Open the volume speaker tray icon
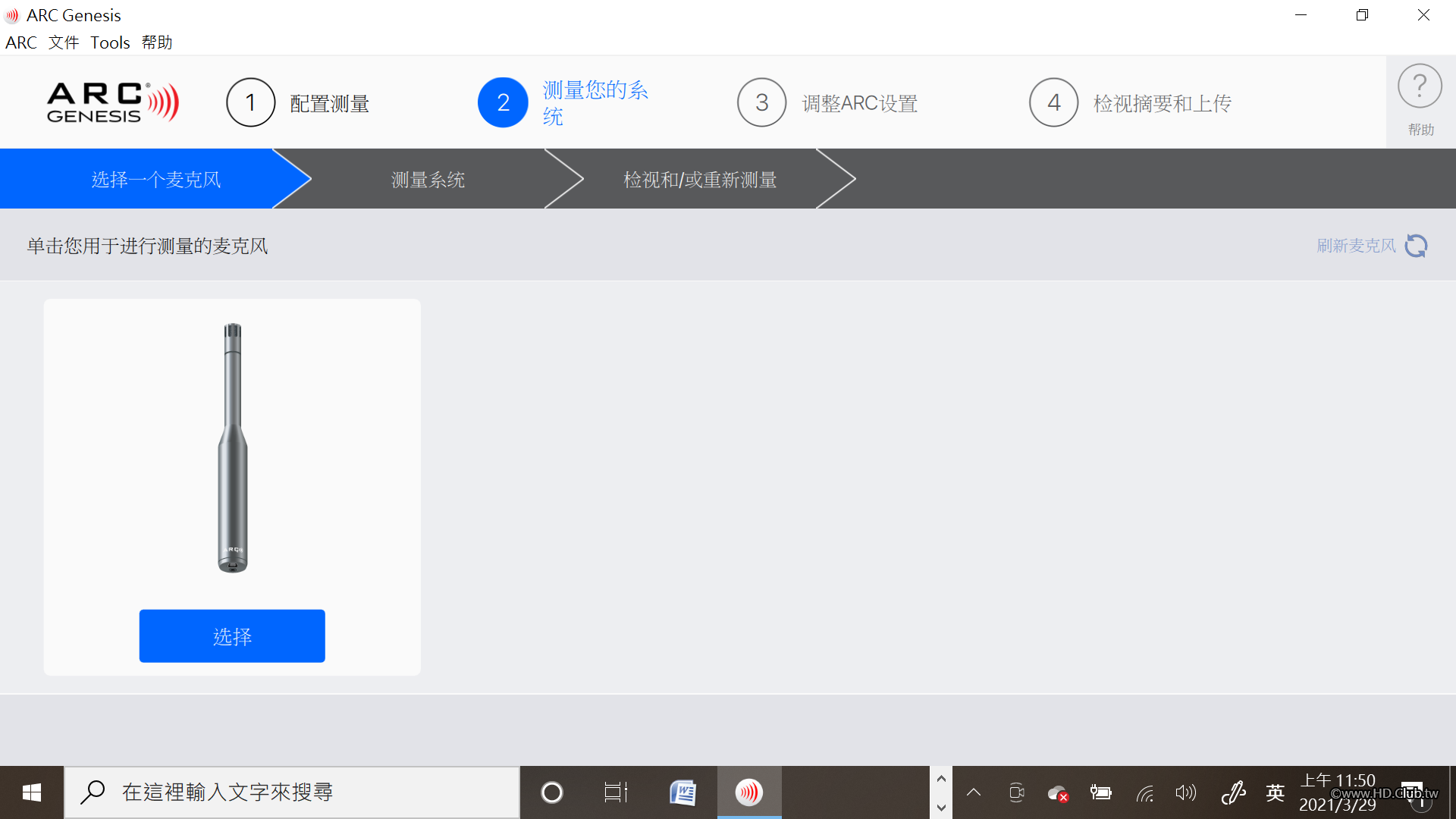Screen dimensions: 1456x819 [1185, 793]
